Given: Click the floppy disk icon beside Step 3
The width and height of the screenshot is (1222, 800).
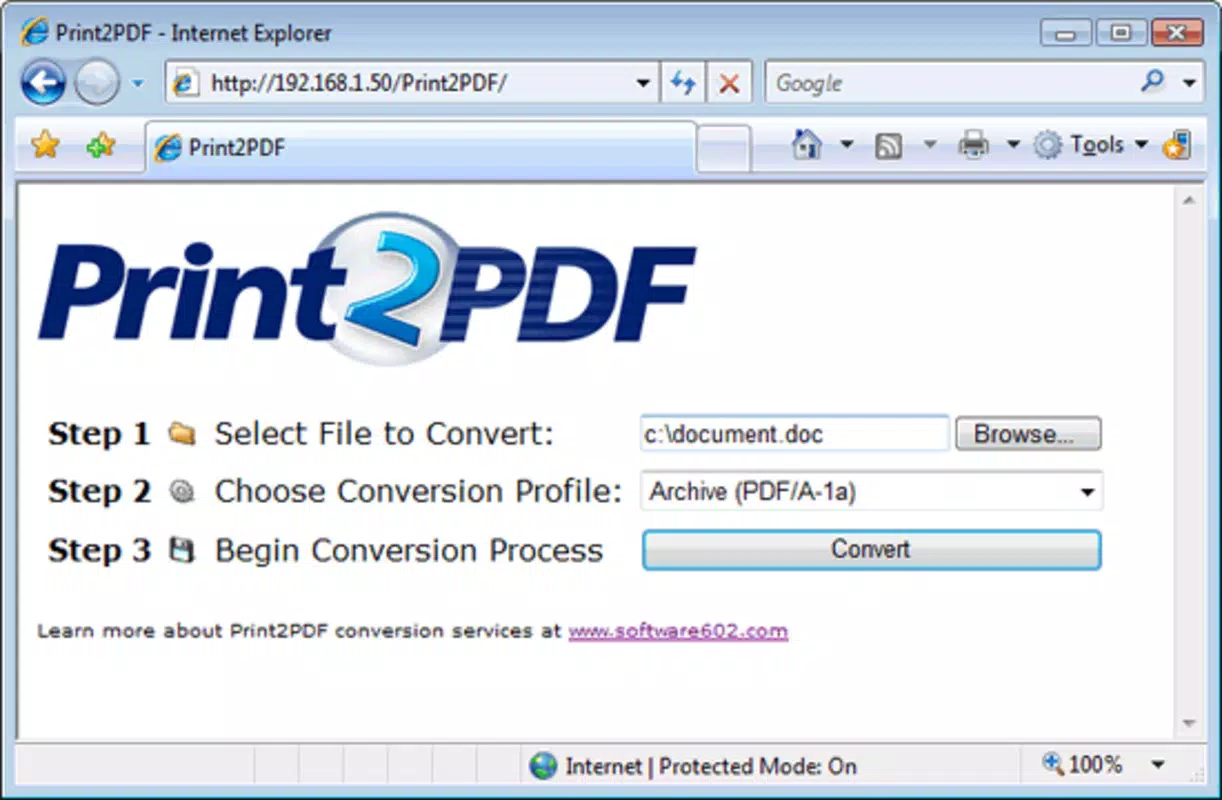Looking at the screenshot, I should click(x=181, y=550).
